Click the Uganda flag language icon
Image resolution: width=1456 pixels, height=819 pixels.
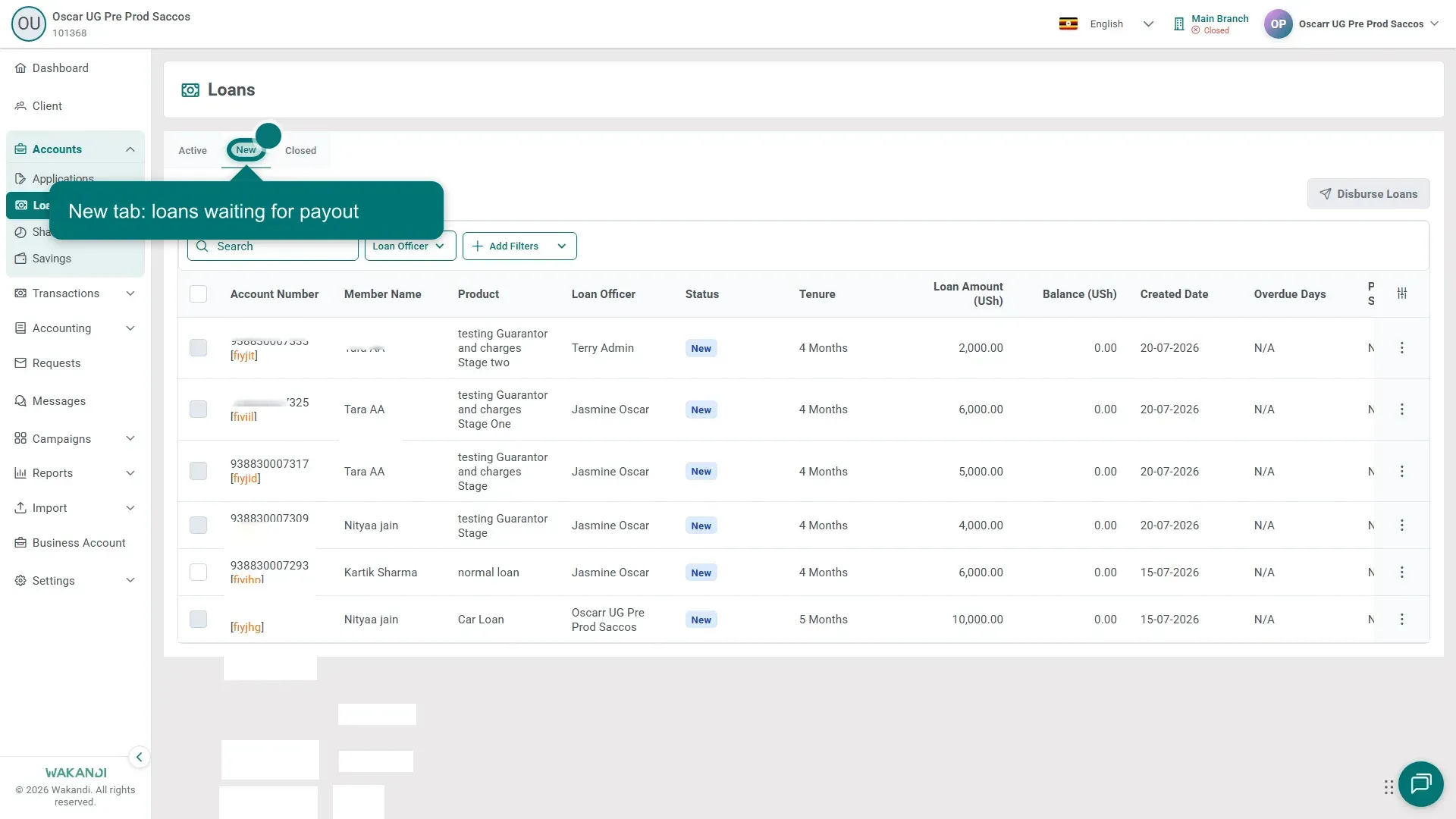[x=1068, y=24]
